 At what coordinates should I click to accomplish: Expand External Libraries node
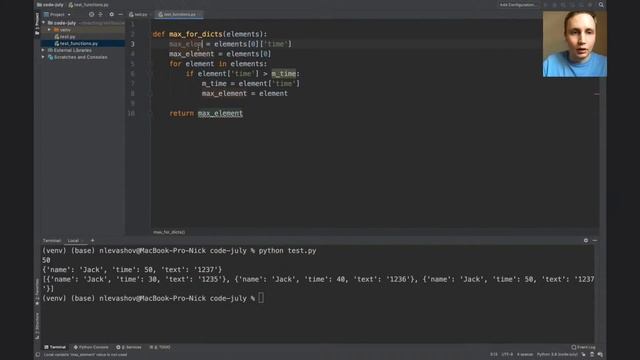click(43, 50)
